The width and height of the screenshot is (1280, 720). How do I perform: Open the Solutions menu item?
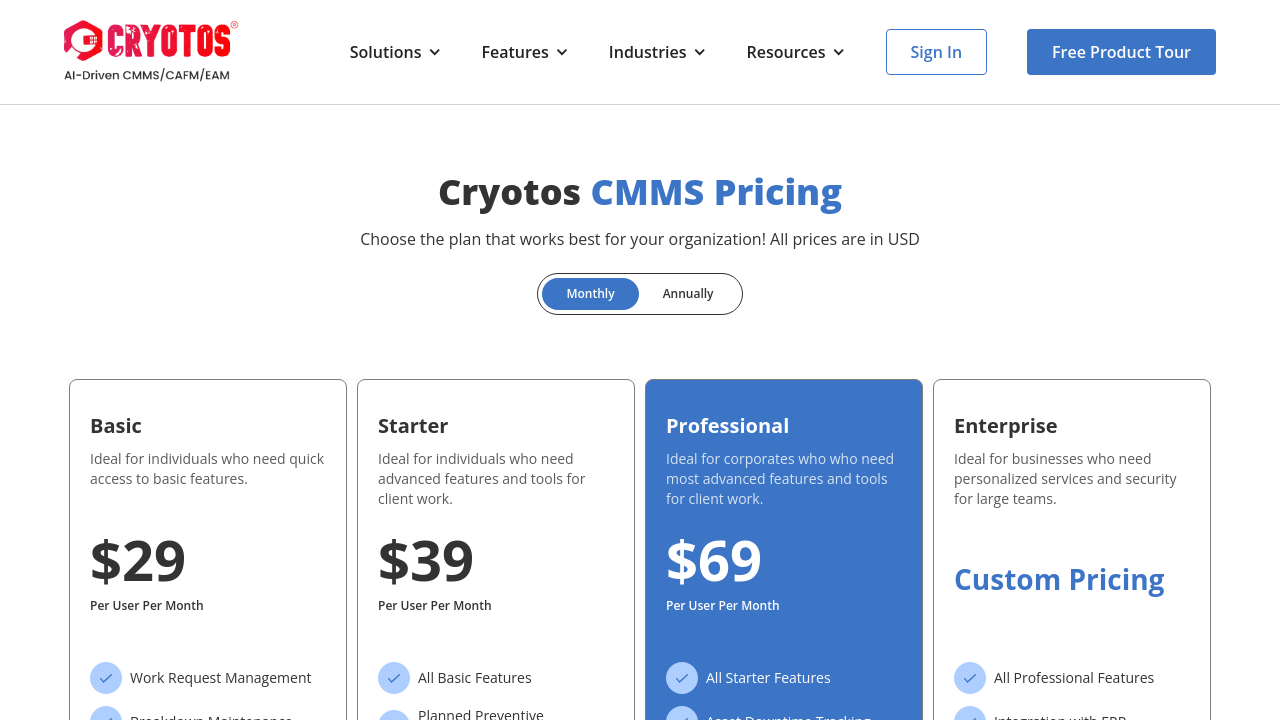coord(385,52)
